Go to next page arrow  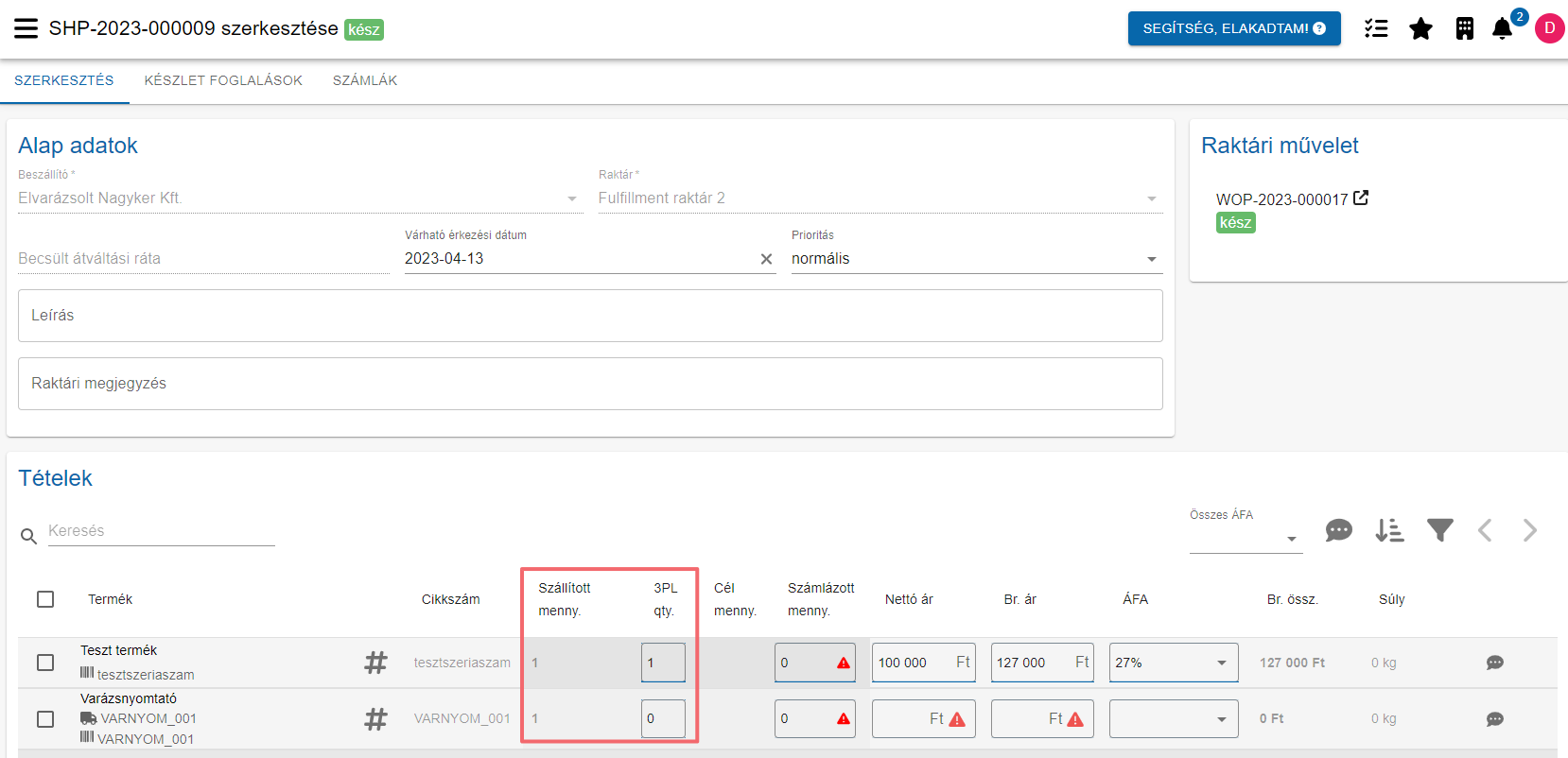tap(1530, 530)
